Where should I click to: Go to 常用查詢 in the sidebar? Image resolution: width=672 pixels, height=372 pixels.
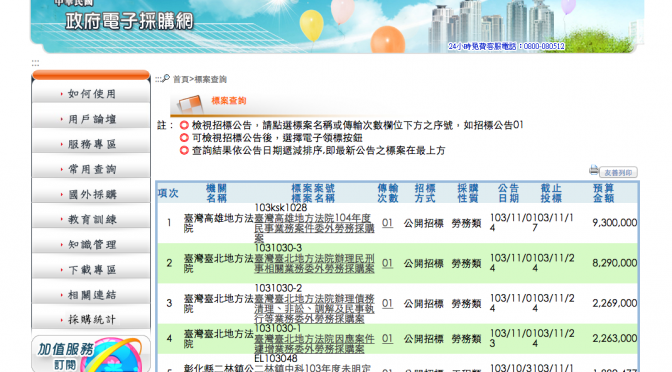91,169
